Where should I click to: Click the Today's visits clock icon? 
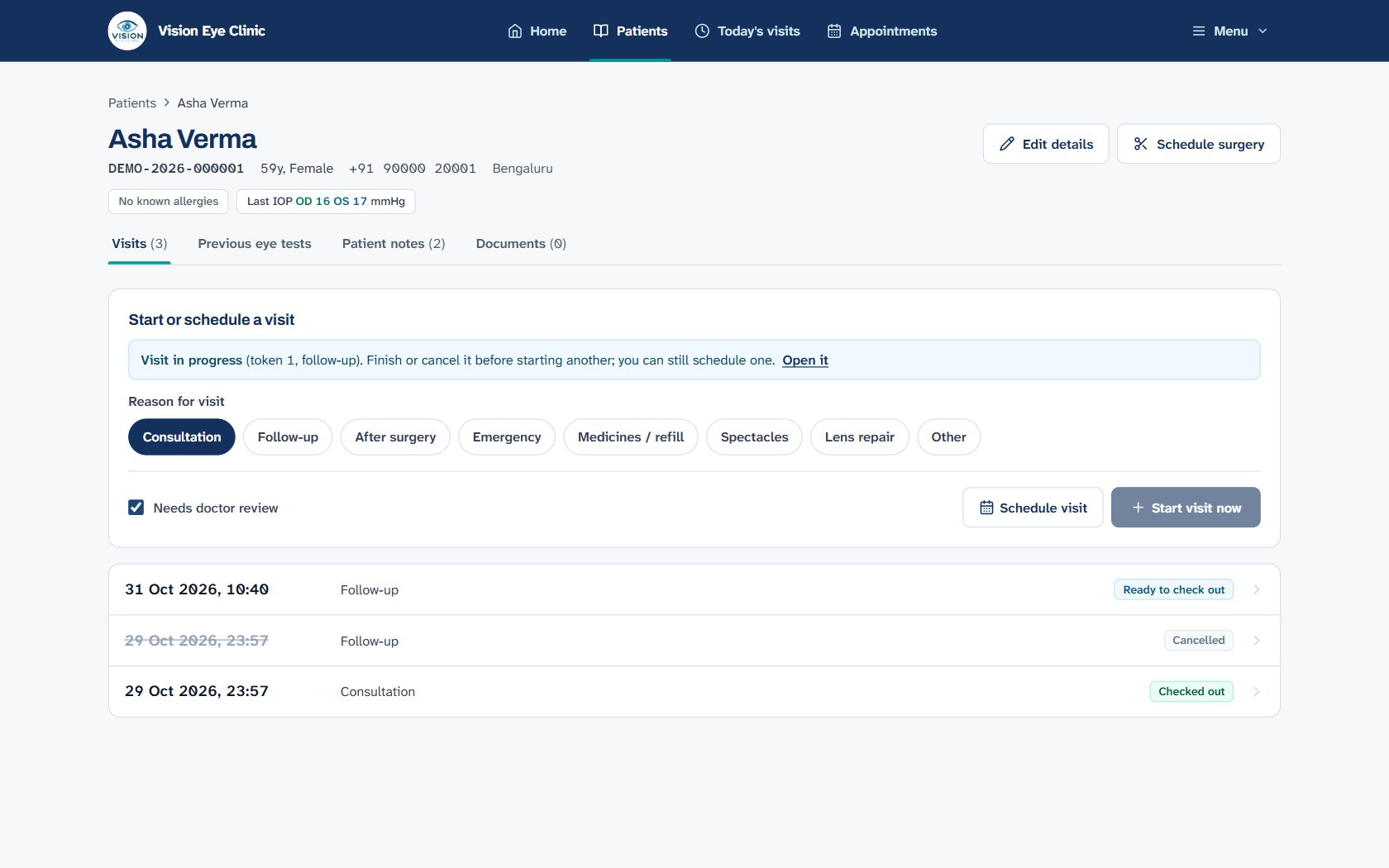[702, 31]
